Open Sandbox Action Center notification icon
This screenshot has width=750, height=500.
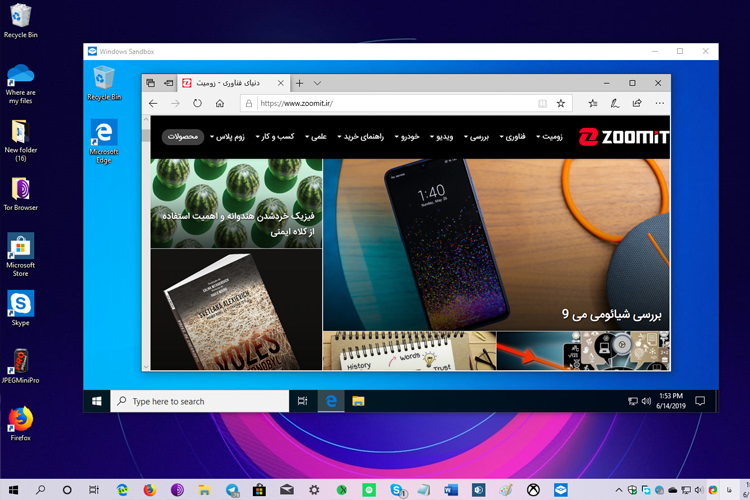click(x=700, y=401)
